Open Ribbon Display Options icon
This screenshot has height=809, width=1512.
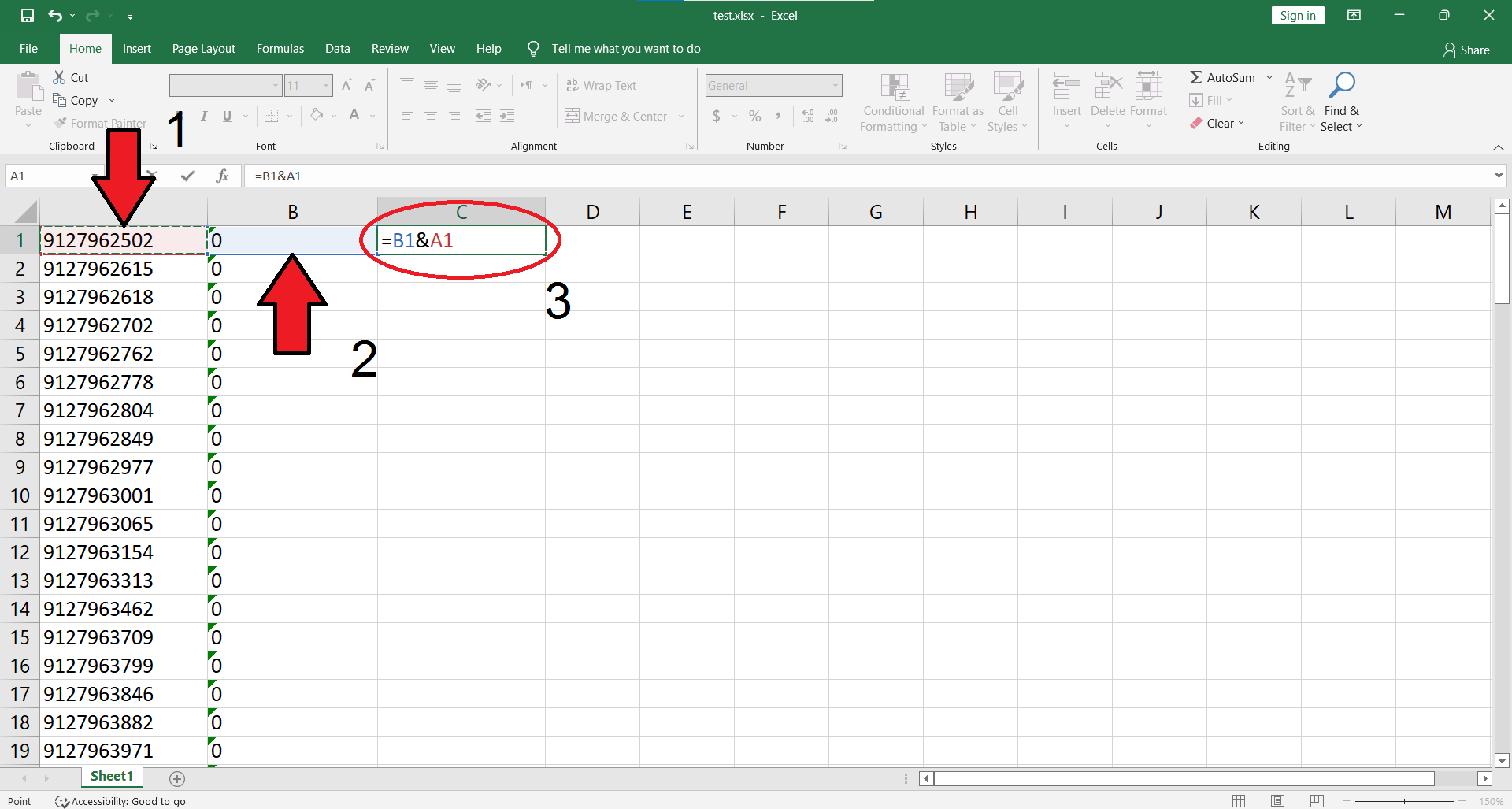pyautogui.click(x=1354, y=16)
